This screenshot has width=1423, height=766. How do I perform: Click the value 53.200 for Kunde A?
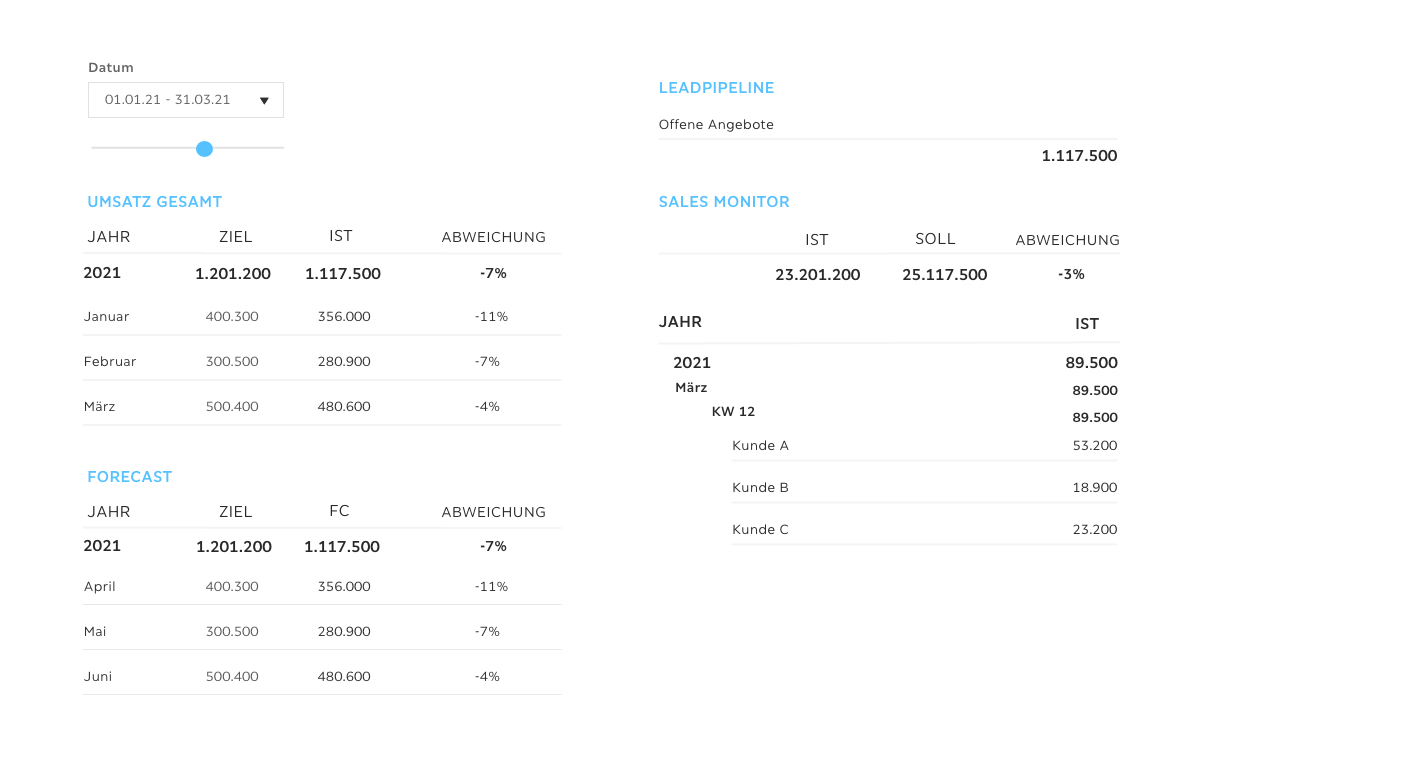[x=1095, y=446]
